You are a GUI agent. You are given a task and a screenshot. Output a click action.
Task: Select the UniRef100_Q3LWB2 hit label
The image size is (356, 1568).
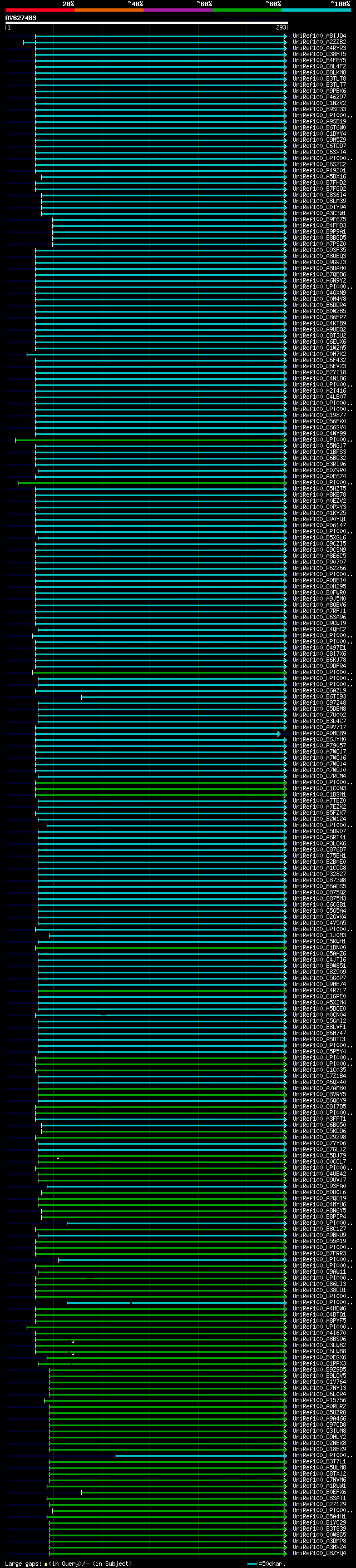319,1345
